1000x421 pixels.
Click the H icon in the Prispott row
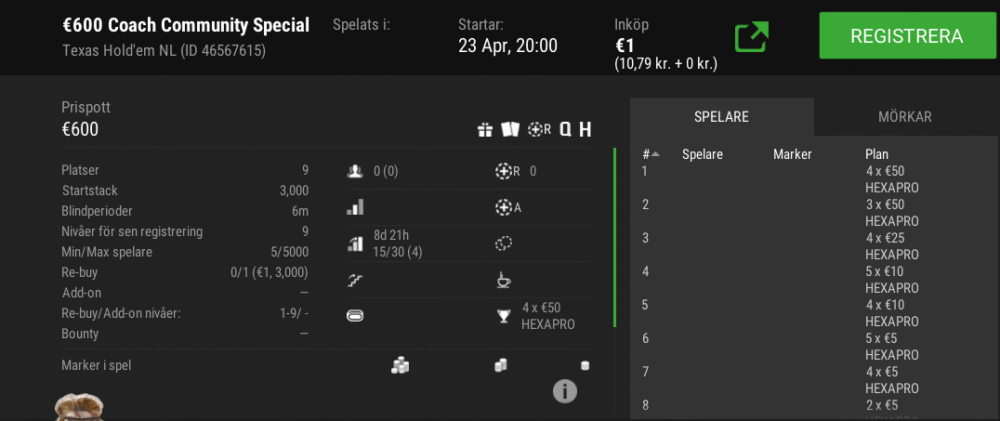(585, 130)
